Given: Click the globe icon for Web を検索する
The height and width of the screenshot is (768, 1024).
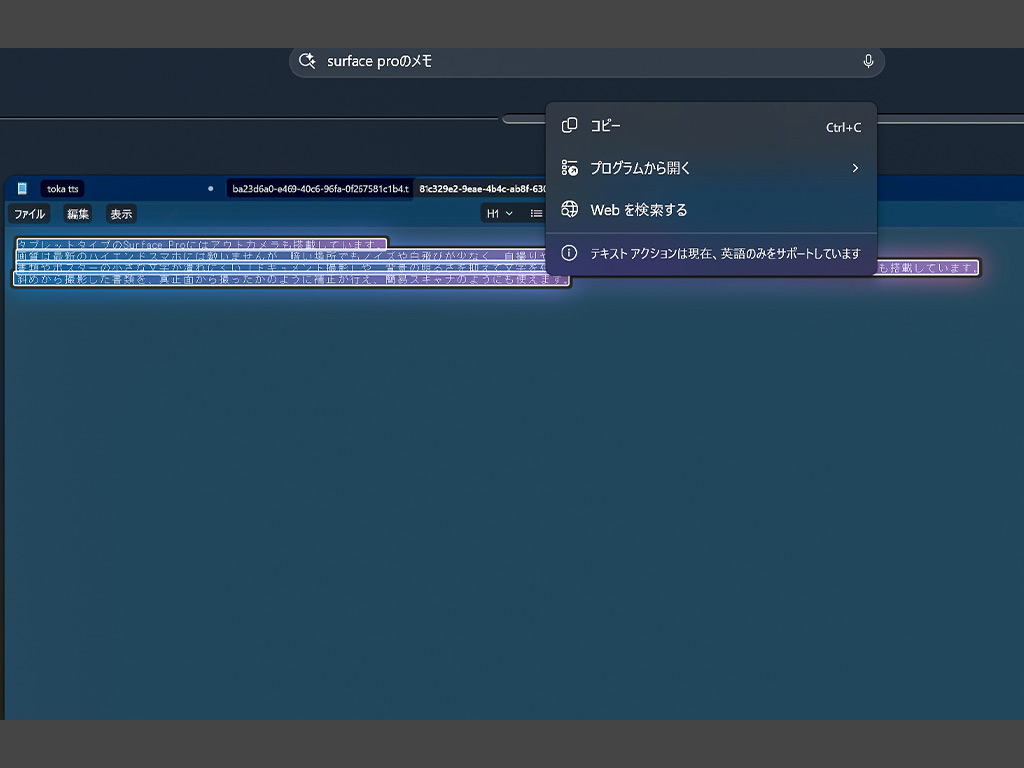Looking at the screenshot, I should click(569, 209).
